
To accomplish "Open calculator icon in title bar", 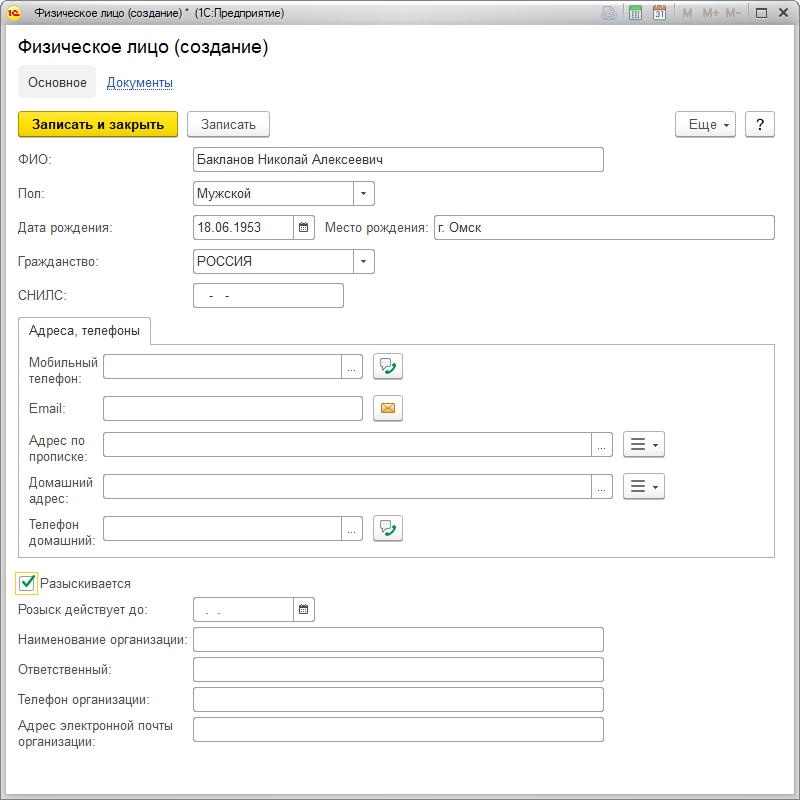I will [x=635, y=13].
